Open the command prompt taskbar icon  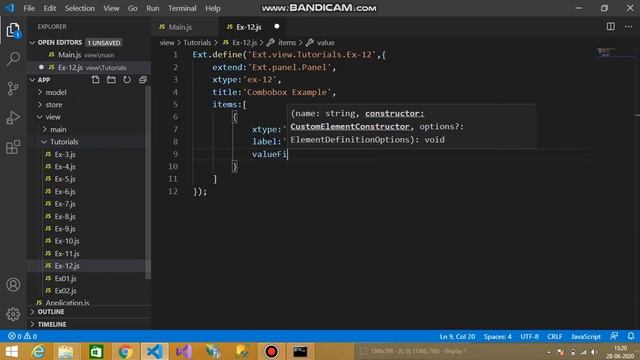pos(300,352)
